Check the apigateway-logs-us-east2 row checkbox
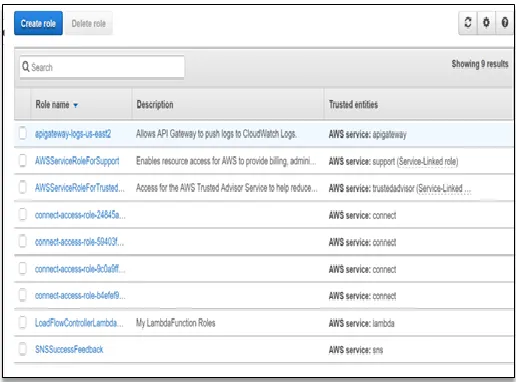The width and height of the screenshot is (516, 382). [x=23, y=134]
